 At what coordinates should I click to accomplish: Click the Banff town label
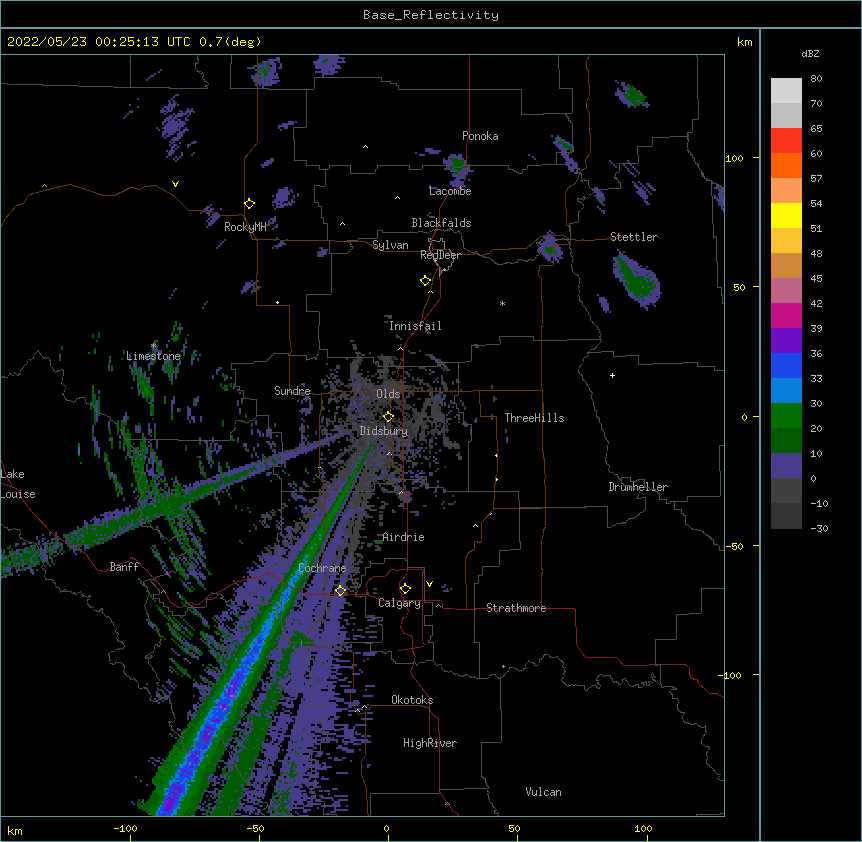tap(124, 567)
